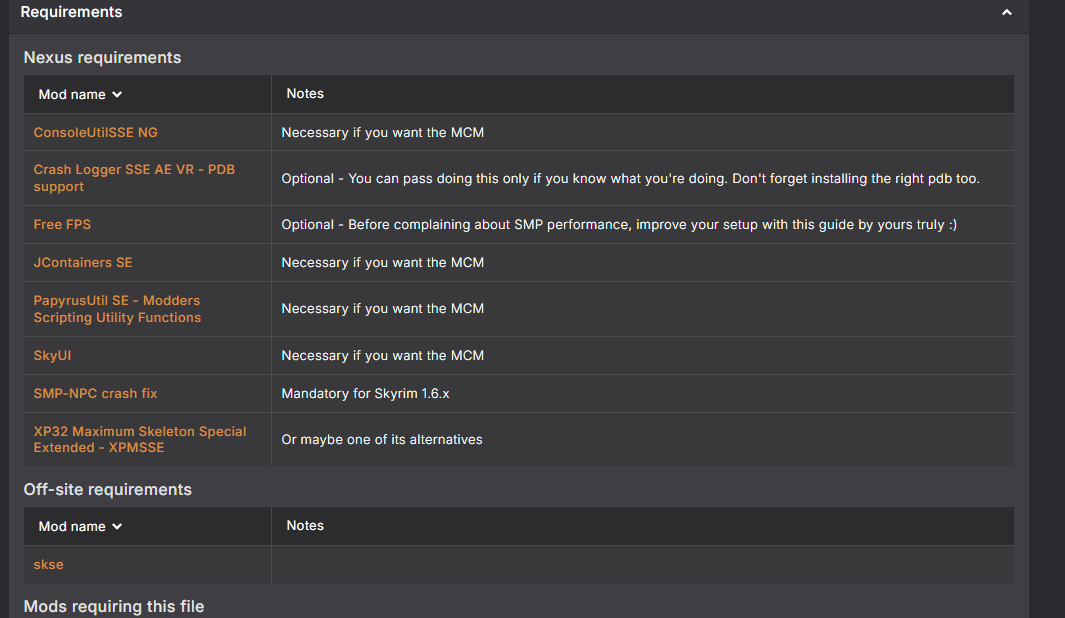Viewport: 1065px width, 618px height.
Task: Click the Requirements section header
Action: coord(71,12)
